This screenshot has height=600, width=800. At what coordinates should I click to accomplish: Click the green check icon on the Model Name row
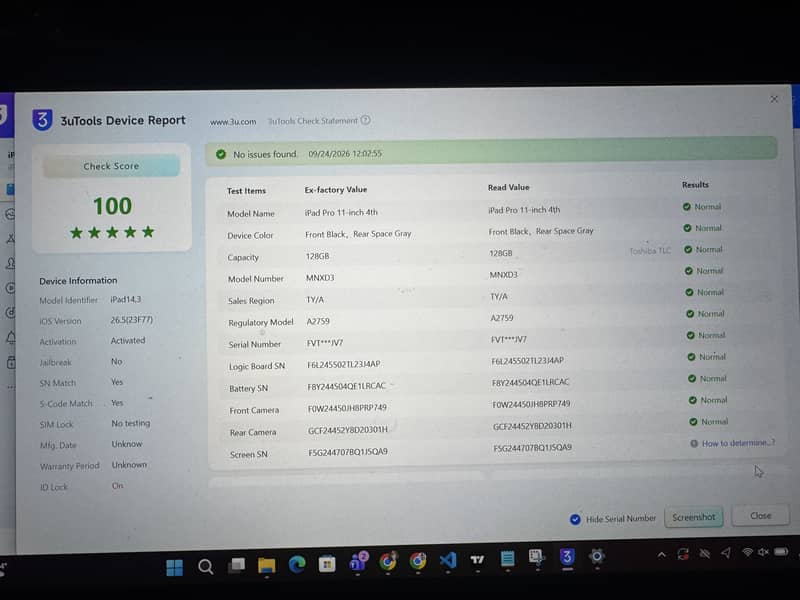click(x=687, y=207)
